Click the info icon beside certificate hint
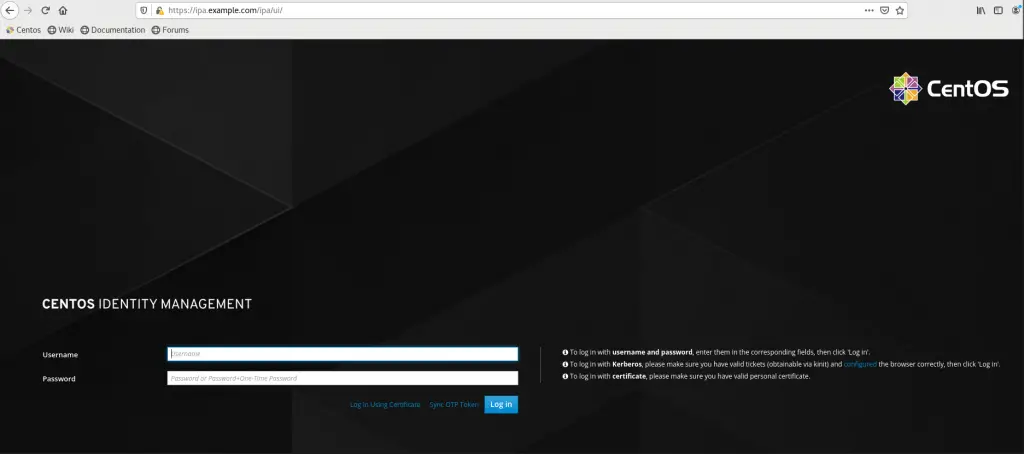 click(565, 377)
